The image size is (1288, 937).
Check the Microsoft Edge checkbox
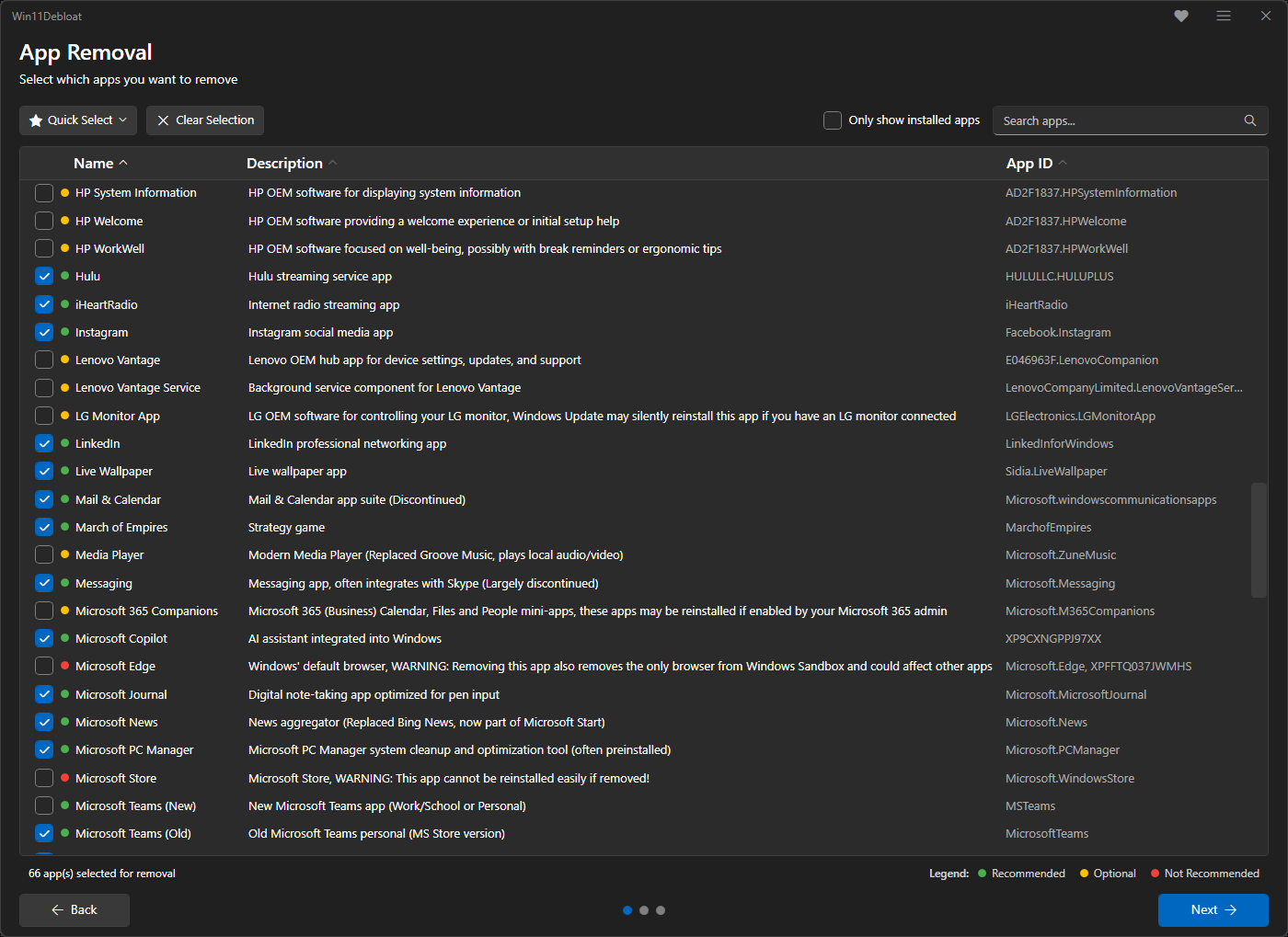pyautogui.click(x=44, y=666)
